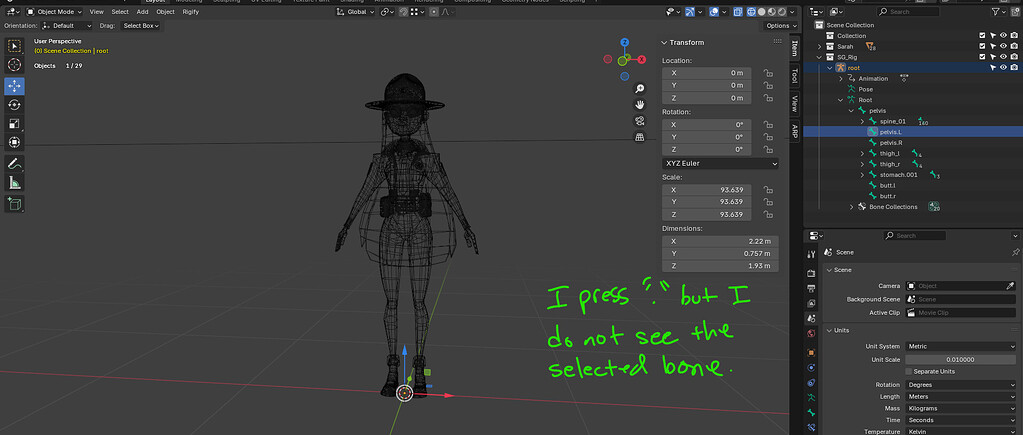This screenshot has height=435, width=1023.
Task: Switch to solid viewport shading
Action: tap(762, 12)
